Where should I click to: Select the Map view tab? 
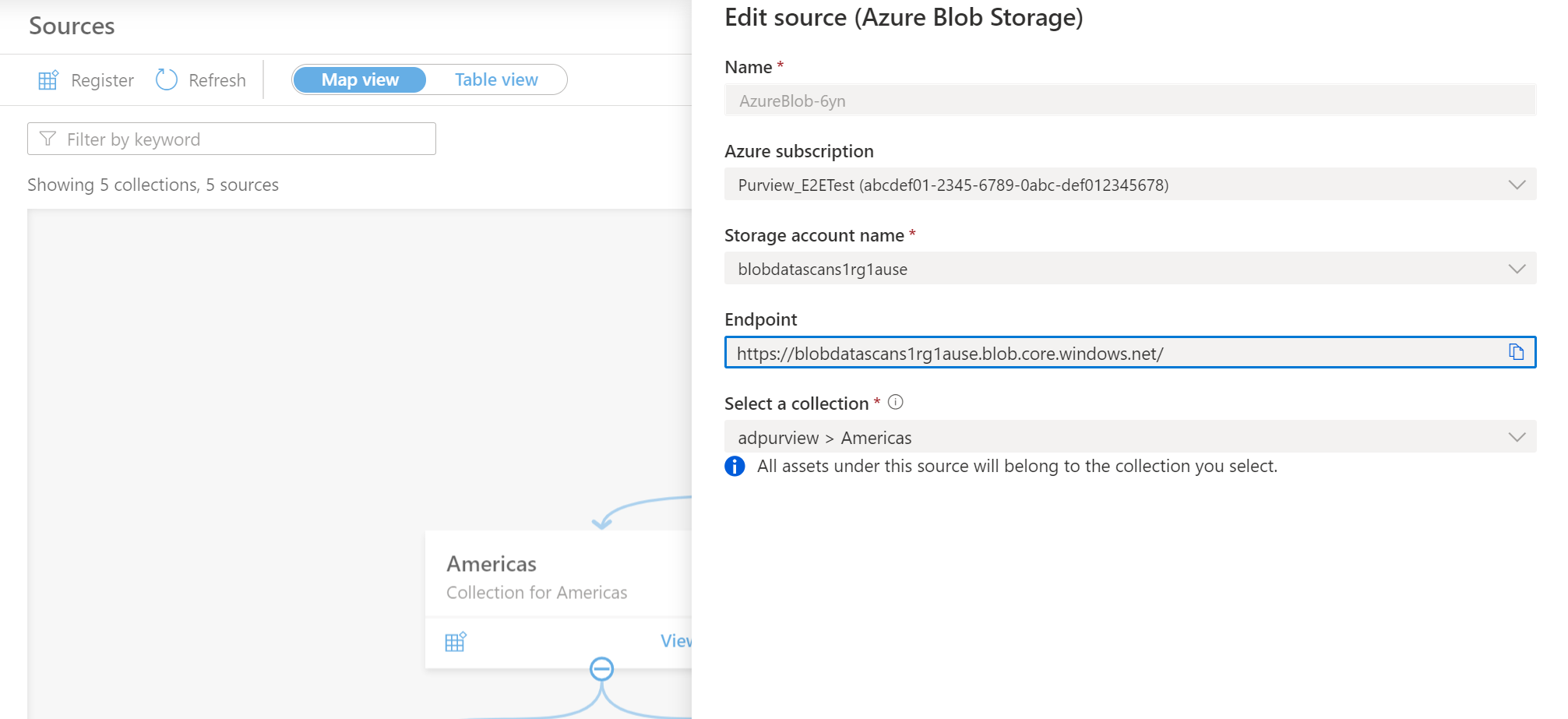[358, 79]
